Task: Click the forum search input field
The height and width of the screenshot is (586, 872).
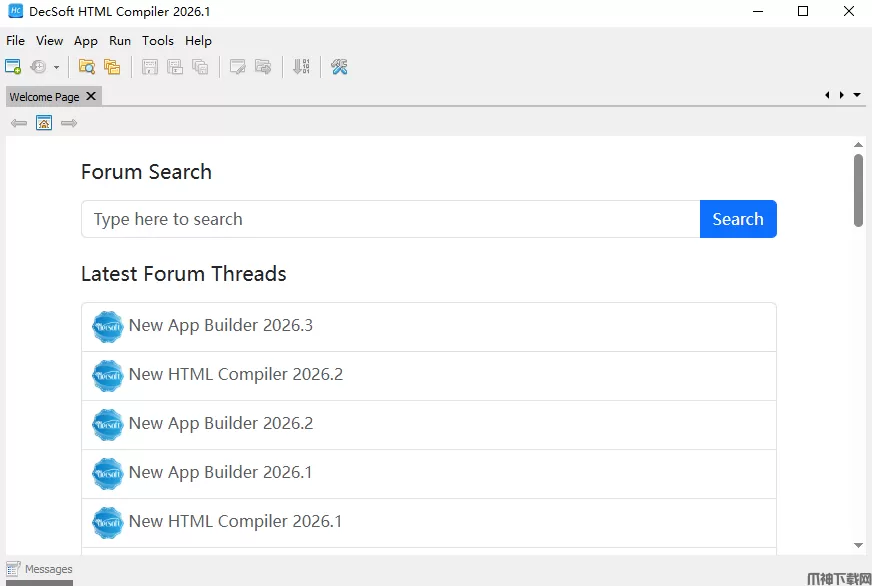Action: (390, 219)
